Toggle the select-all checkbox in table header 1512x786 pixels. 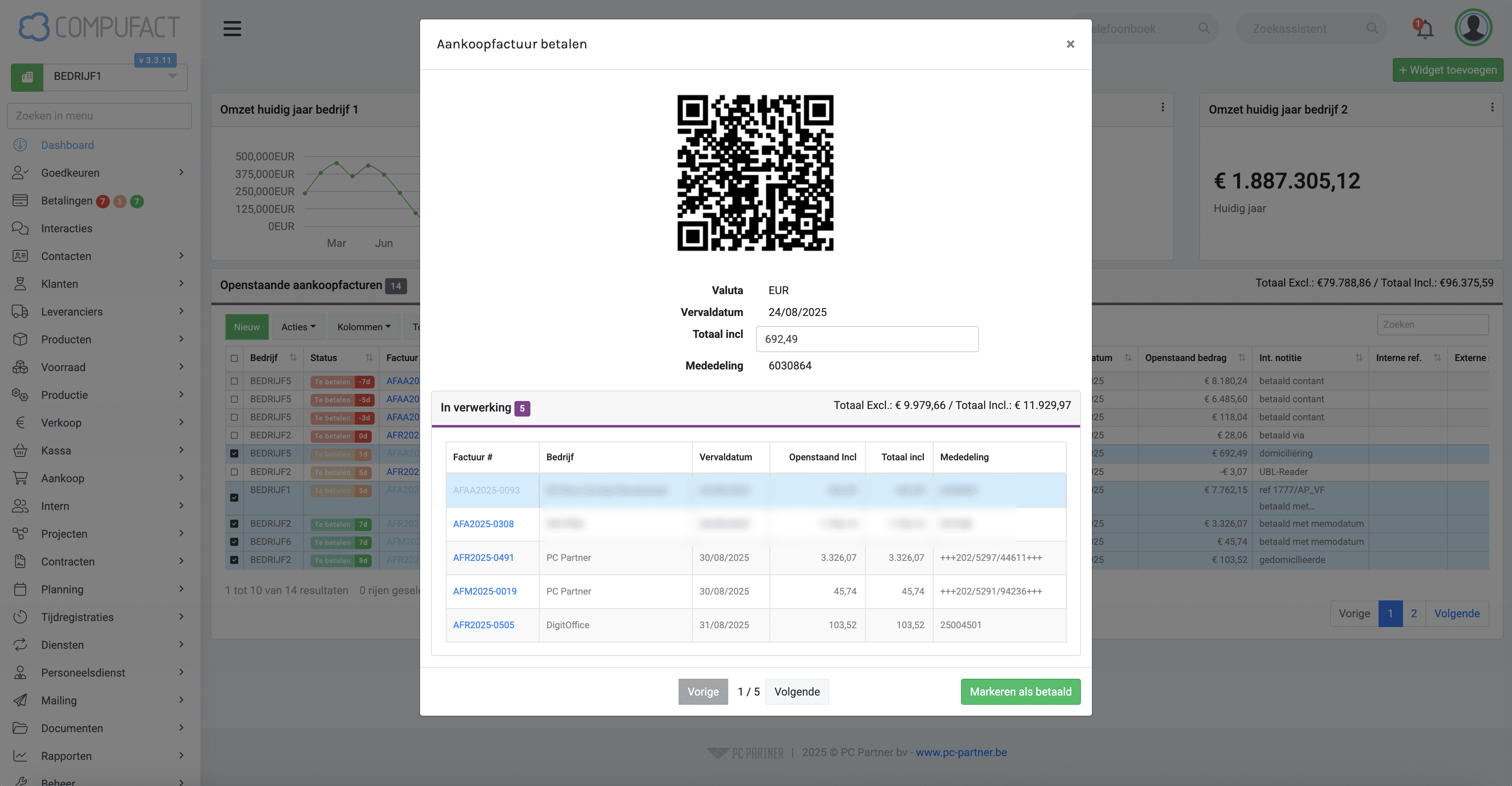[234, 358]
